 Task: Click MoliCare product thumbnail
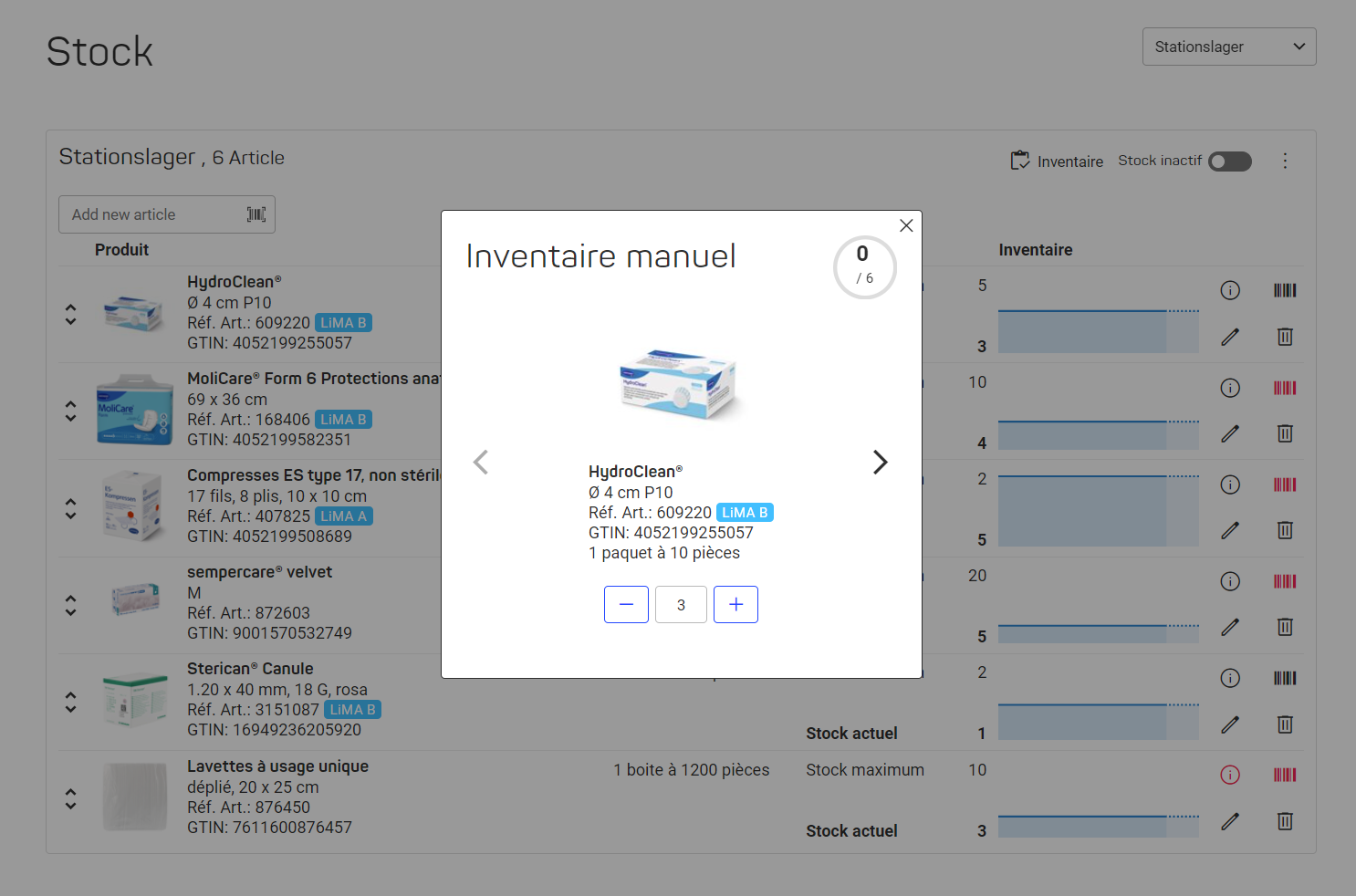tap(134, 410)
